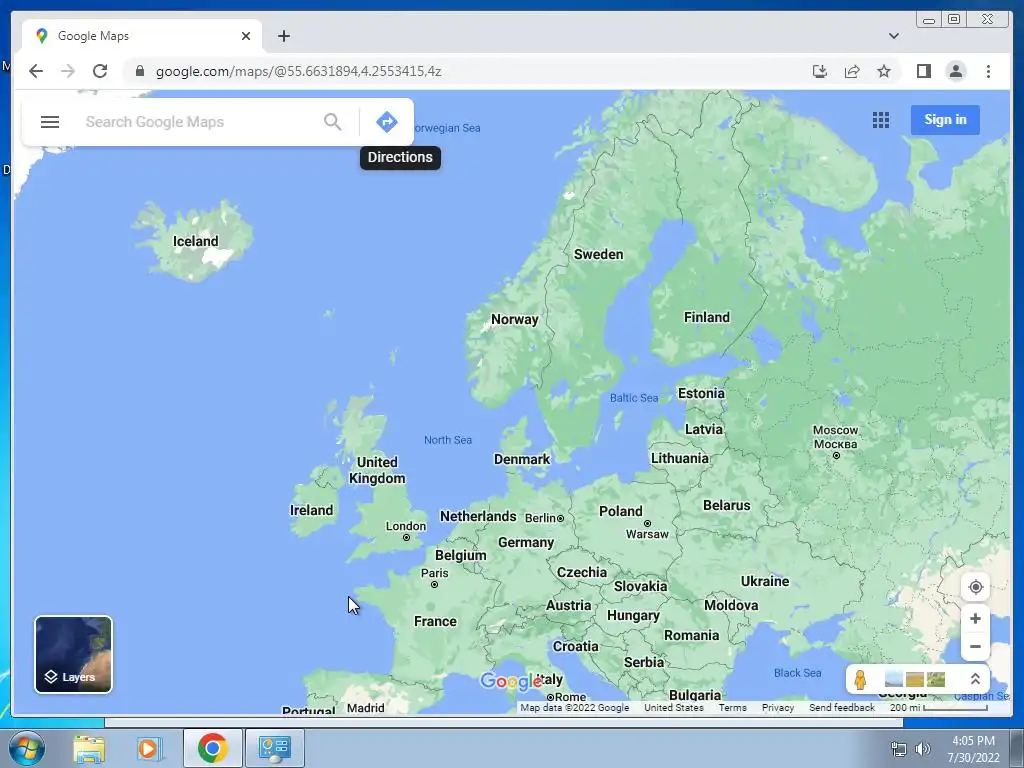Open the Google Maps hamburger menu
Viewport: 1024px width, 768px height.
pos(50,122)
